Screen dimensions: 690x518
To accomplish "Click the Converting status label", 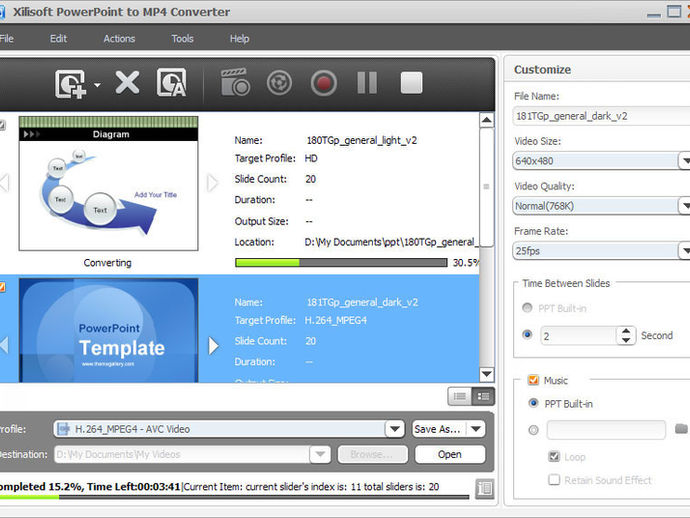I will pos(107,263).
